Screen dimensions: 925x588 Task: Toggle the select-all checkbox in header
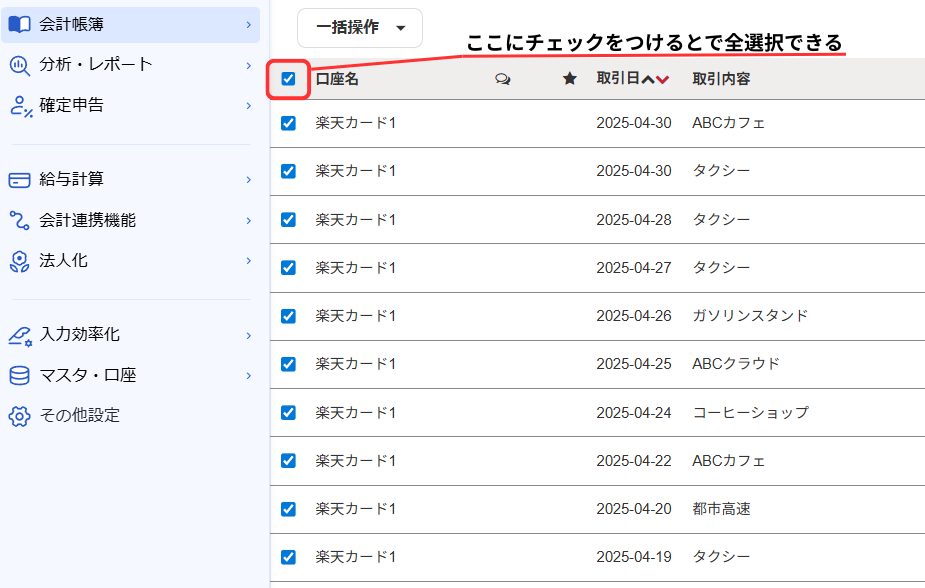[x=289, y=79]
